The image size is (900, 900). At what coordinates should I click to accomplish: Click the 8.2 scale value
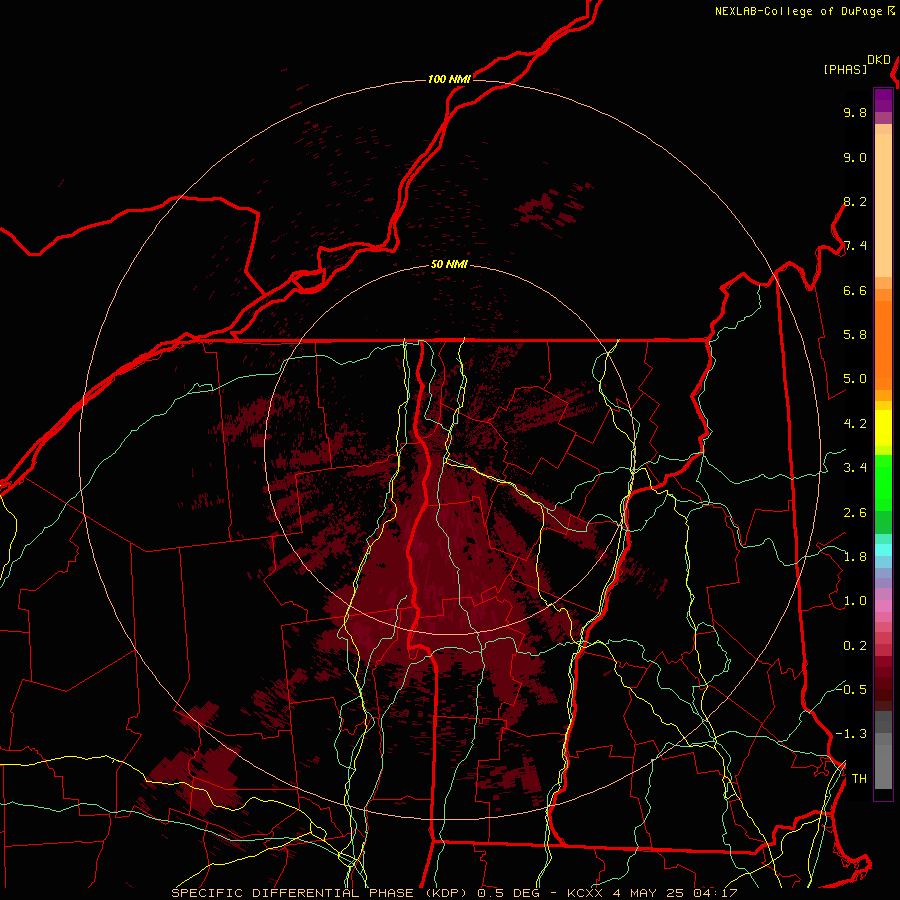coord(855,201)
